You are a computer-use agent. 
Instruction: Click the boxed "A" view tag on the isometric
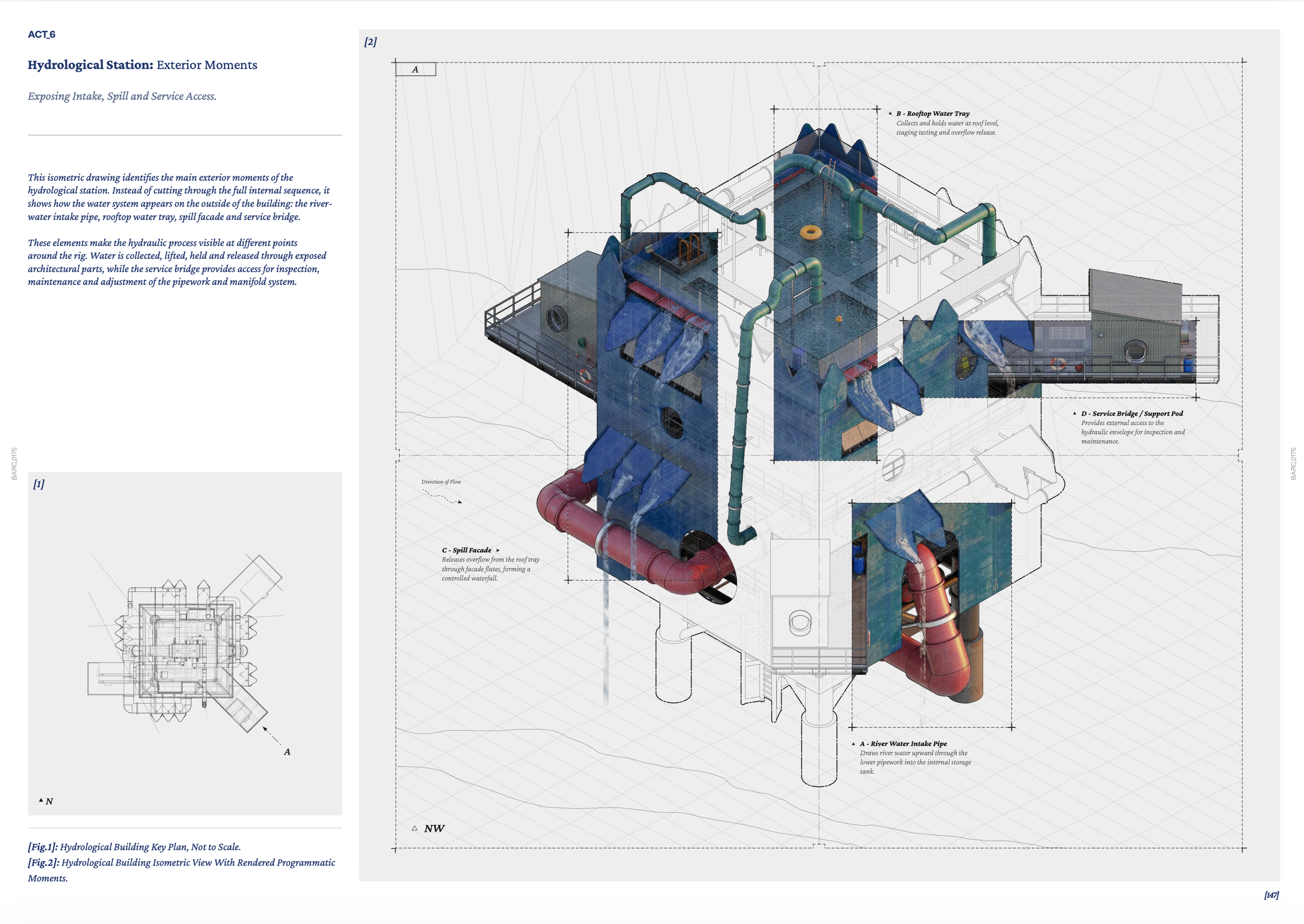[416, 69]
